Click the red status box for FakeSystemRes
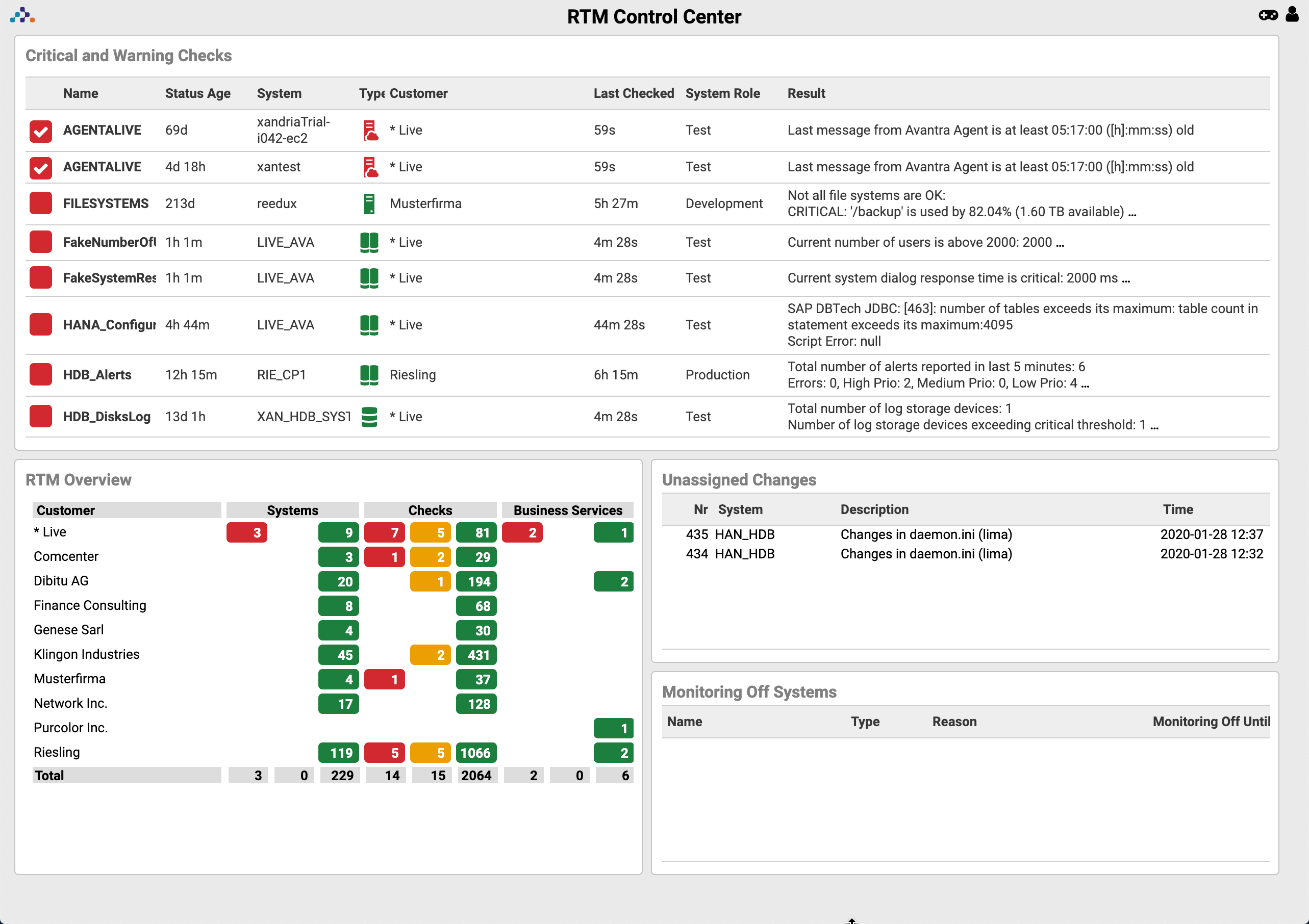 41,278
